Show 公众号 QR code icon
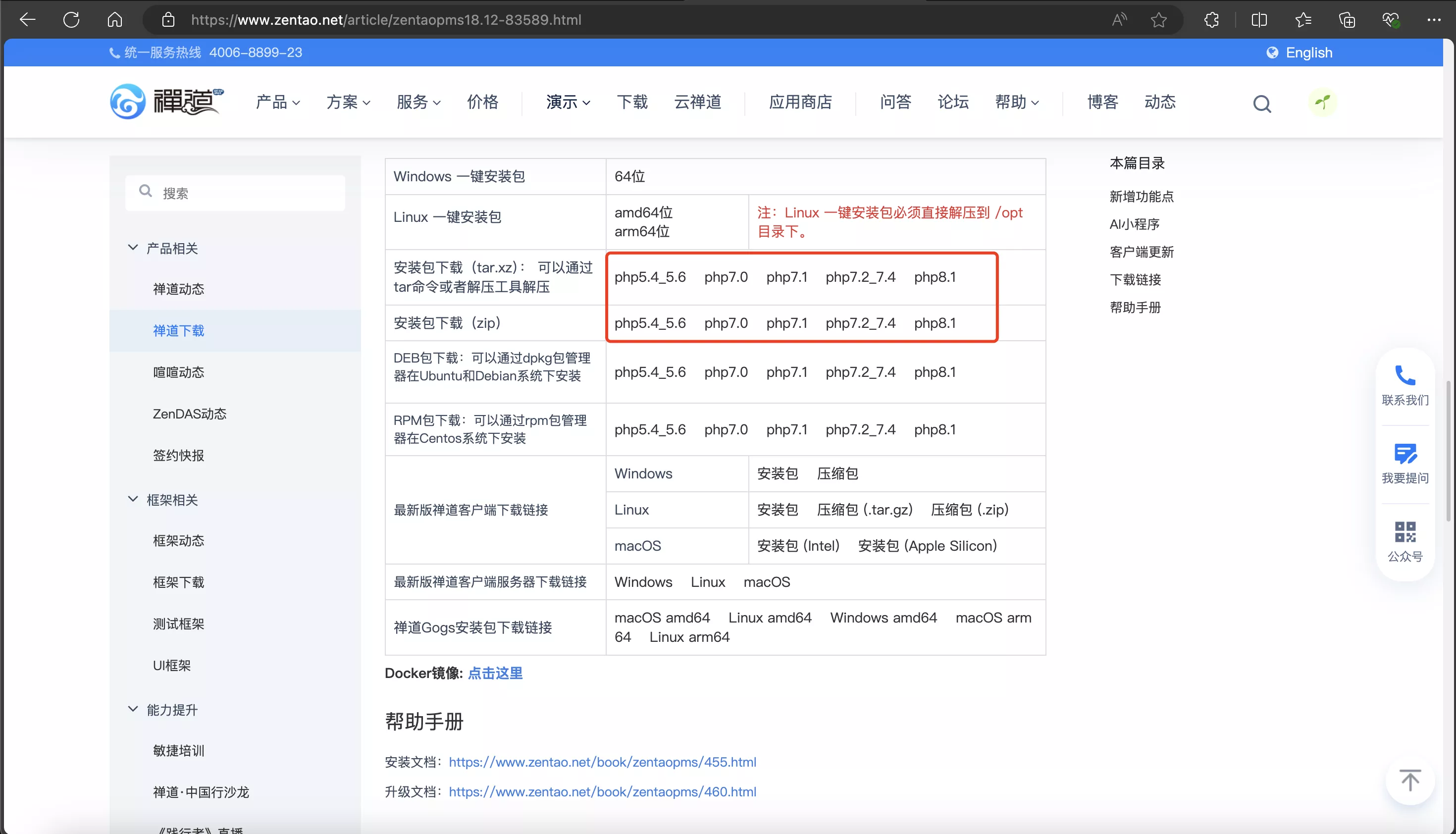Viewport: 1456px width, 834px height. click(1405, 531)
